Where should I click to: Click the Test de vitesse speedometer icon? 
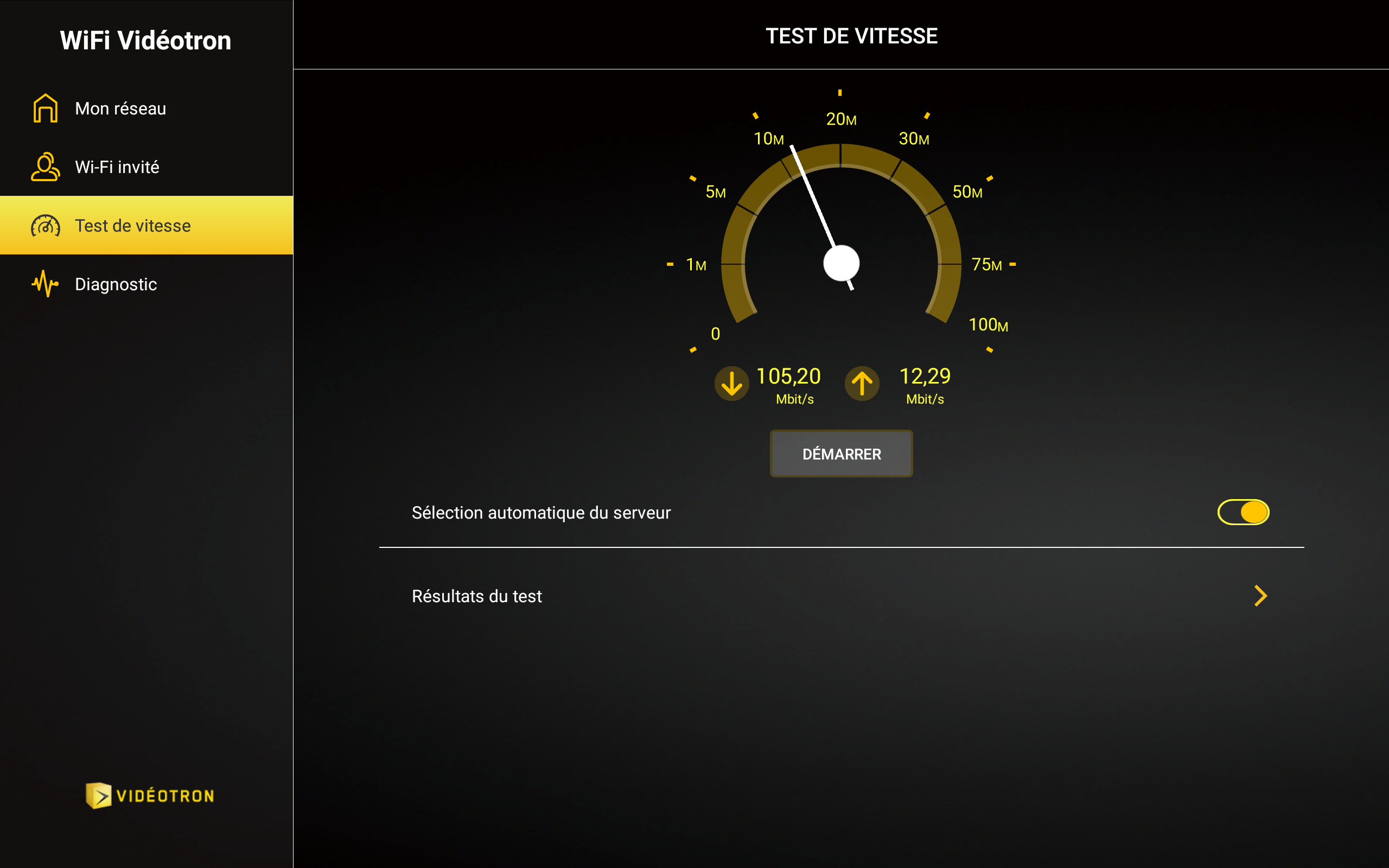[x=46, y=226]
